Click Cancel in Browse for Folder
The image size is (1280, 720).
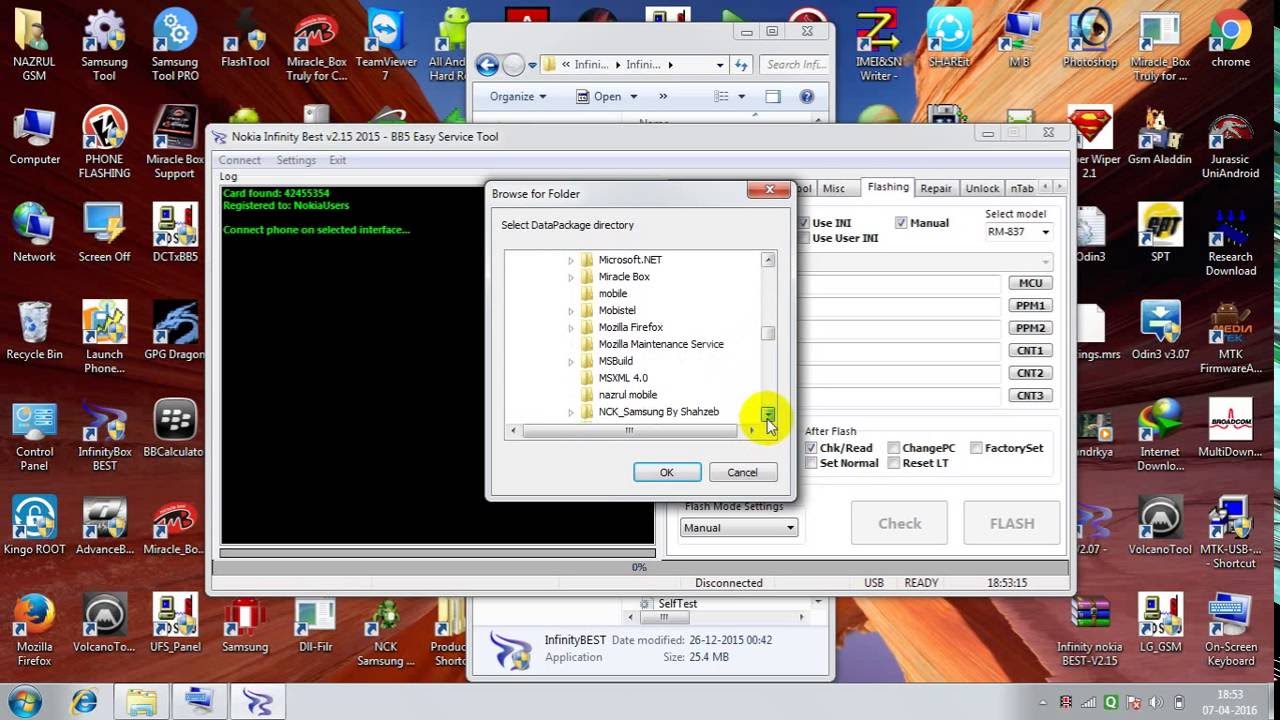coord(742,472)
